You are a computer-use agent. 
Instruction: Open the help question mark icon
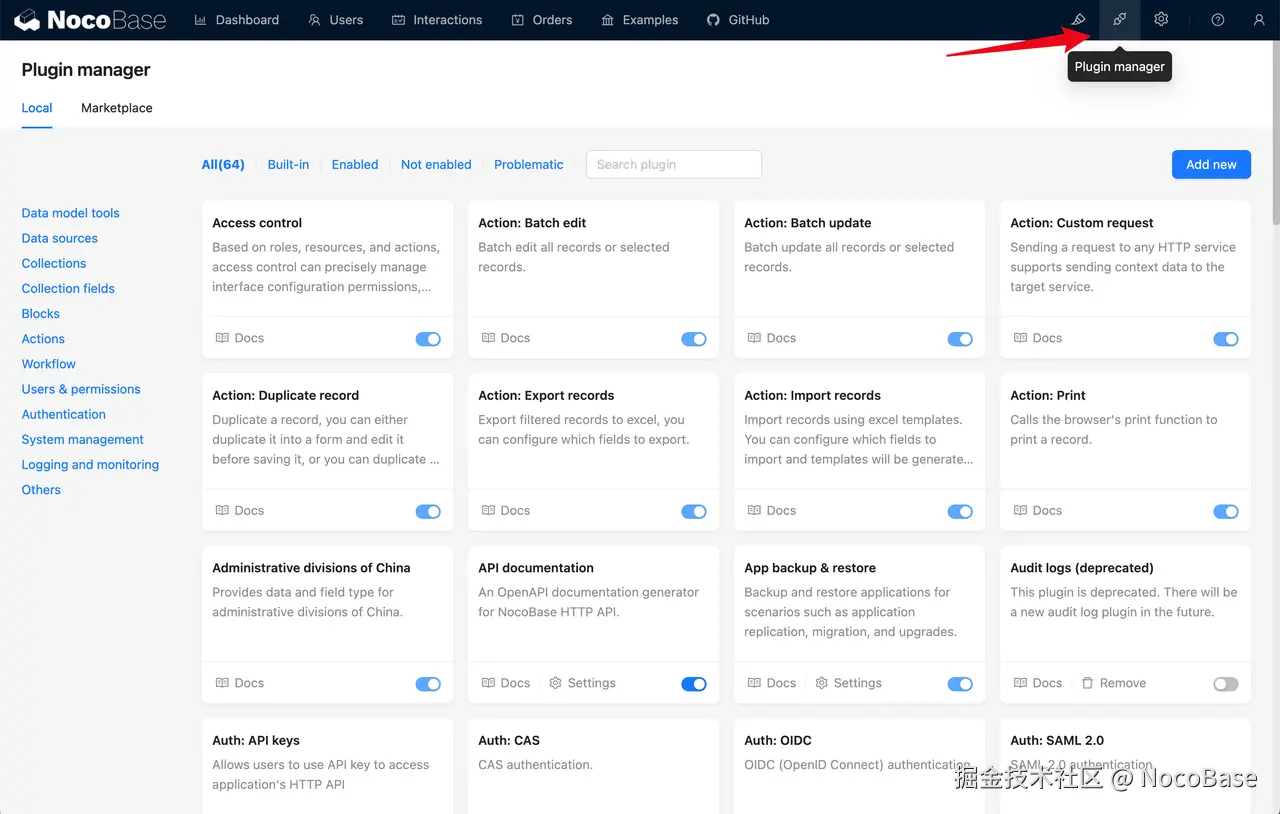tap(1218, 20)
